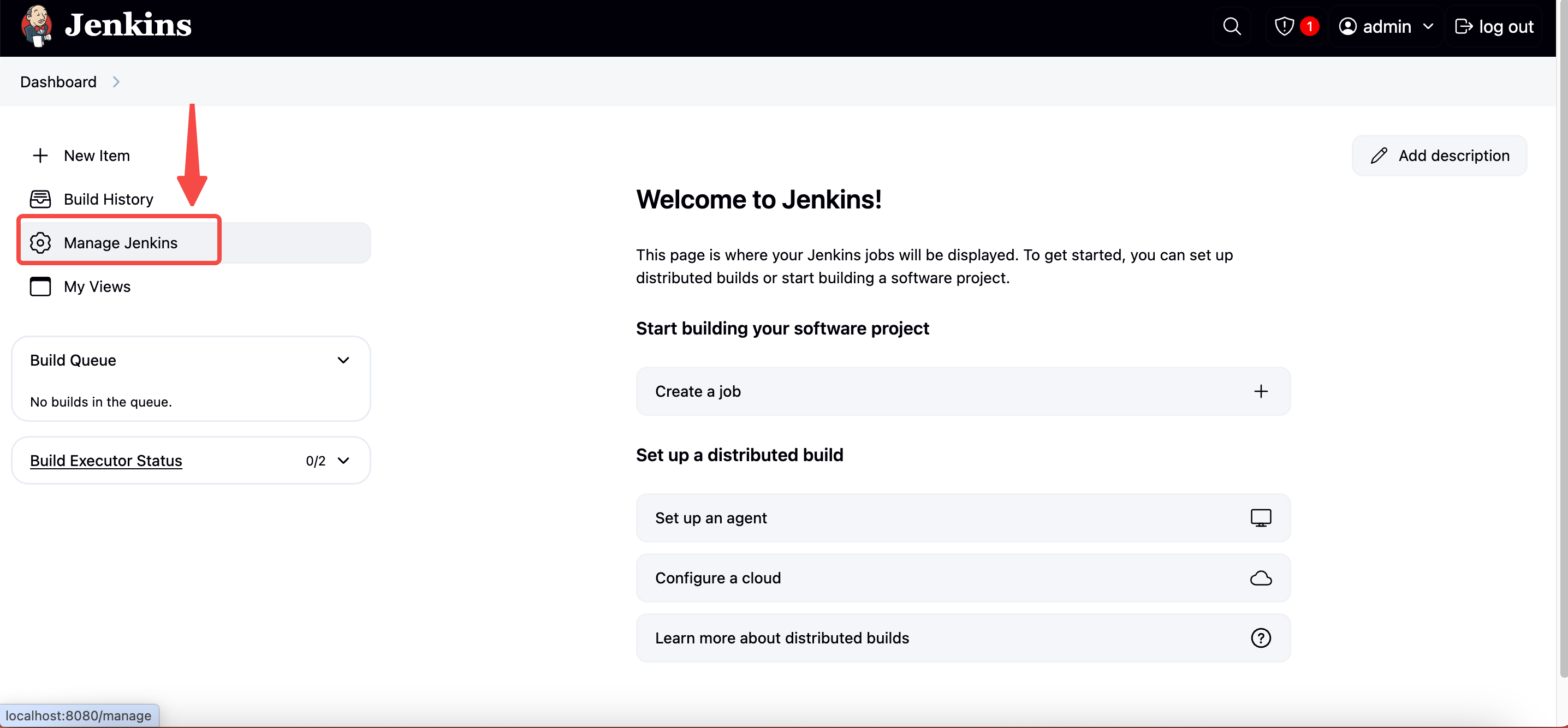Open the Build Executor Status link
Image resolution: width=1568 pixels, height=728 pixels.
(106, 461)
